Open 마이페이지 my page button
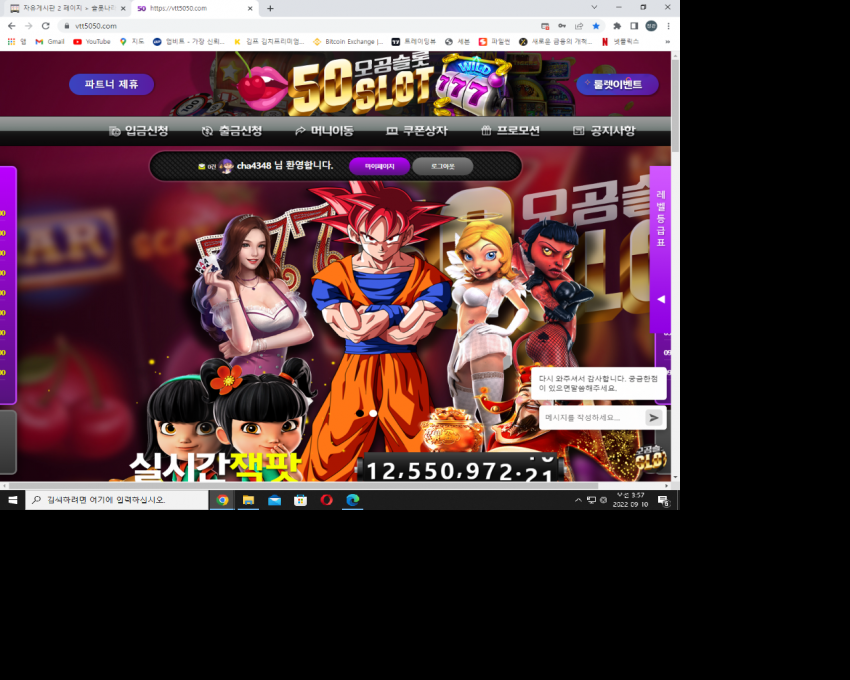Image resolution: width=850 pixels, height=680 pixels. click(379, 166)
